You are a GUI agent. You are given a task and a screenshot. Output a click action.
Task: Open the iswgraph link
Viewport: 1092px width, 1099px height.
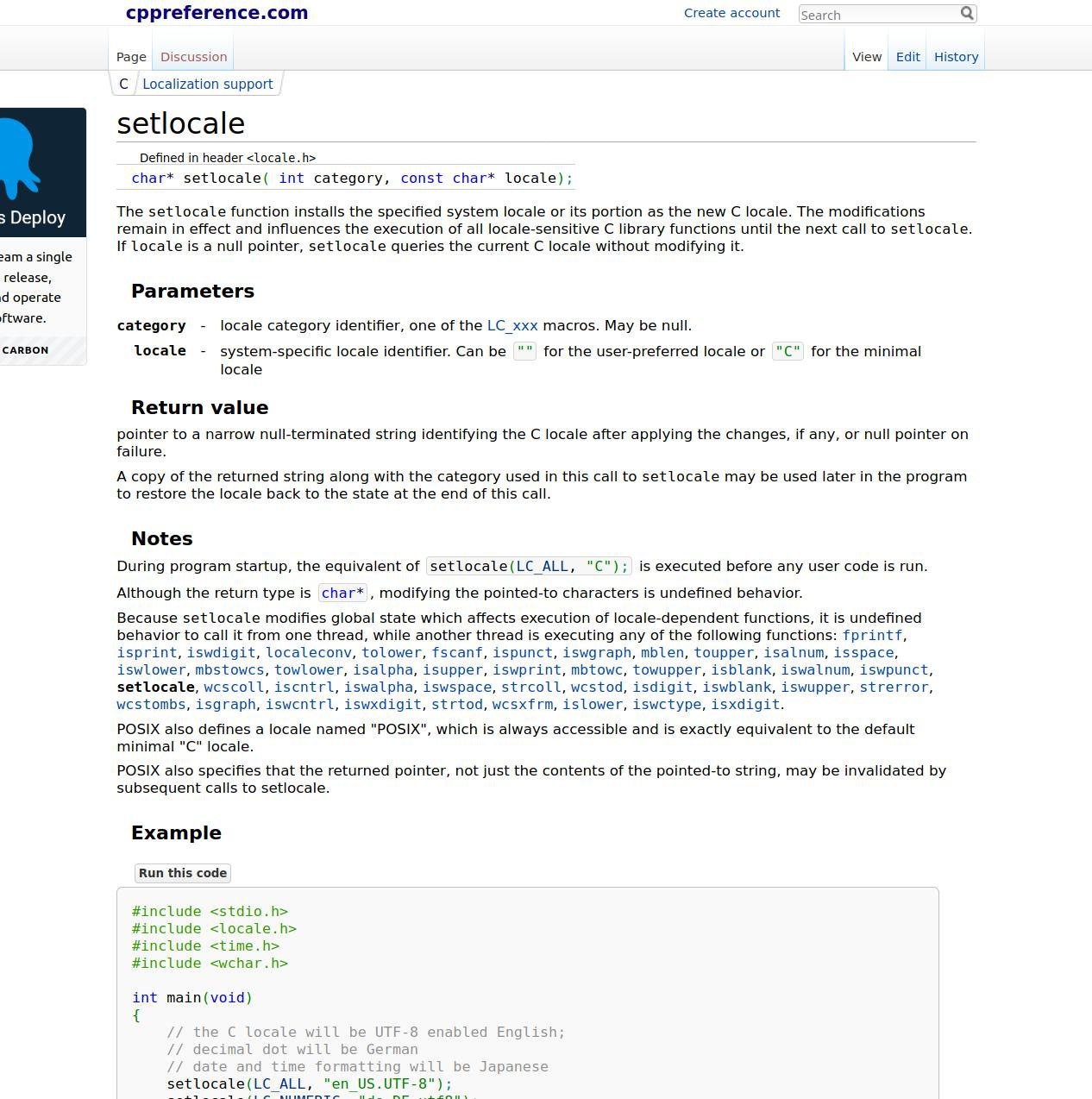pos(597,653)
